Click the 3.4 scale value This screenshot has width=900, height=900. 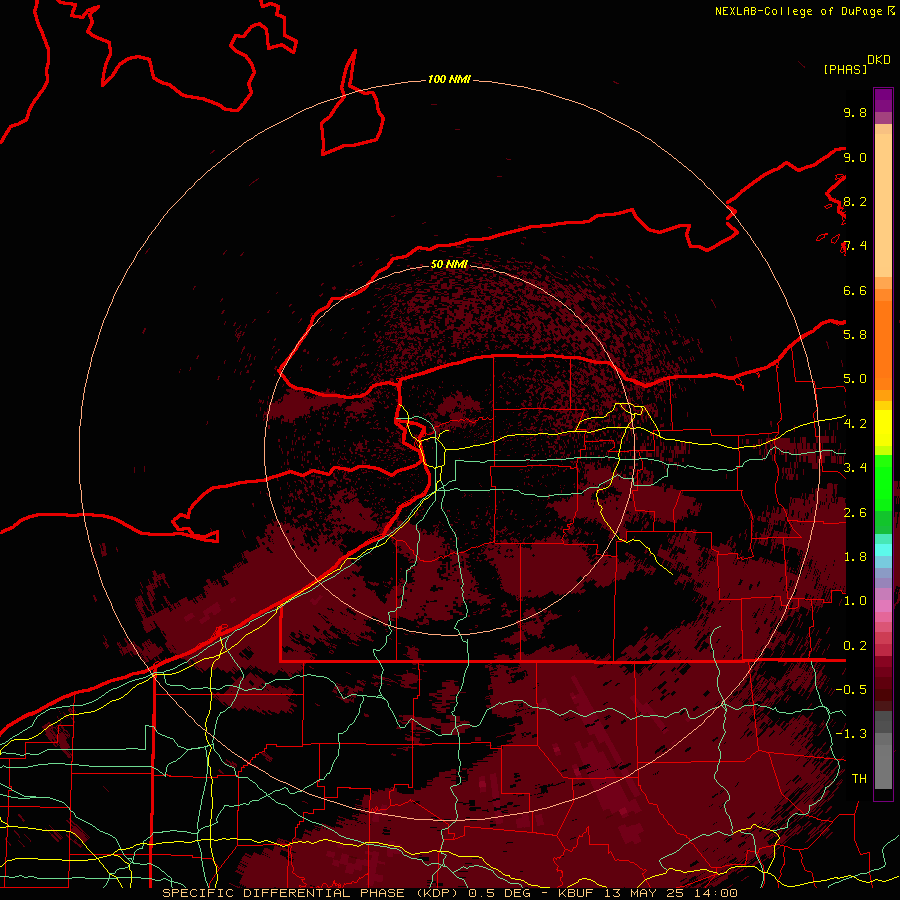pos(855,468)
